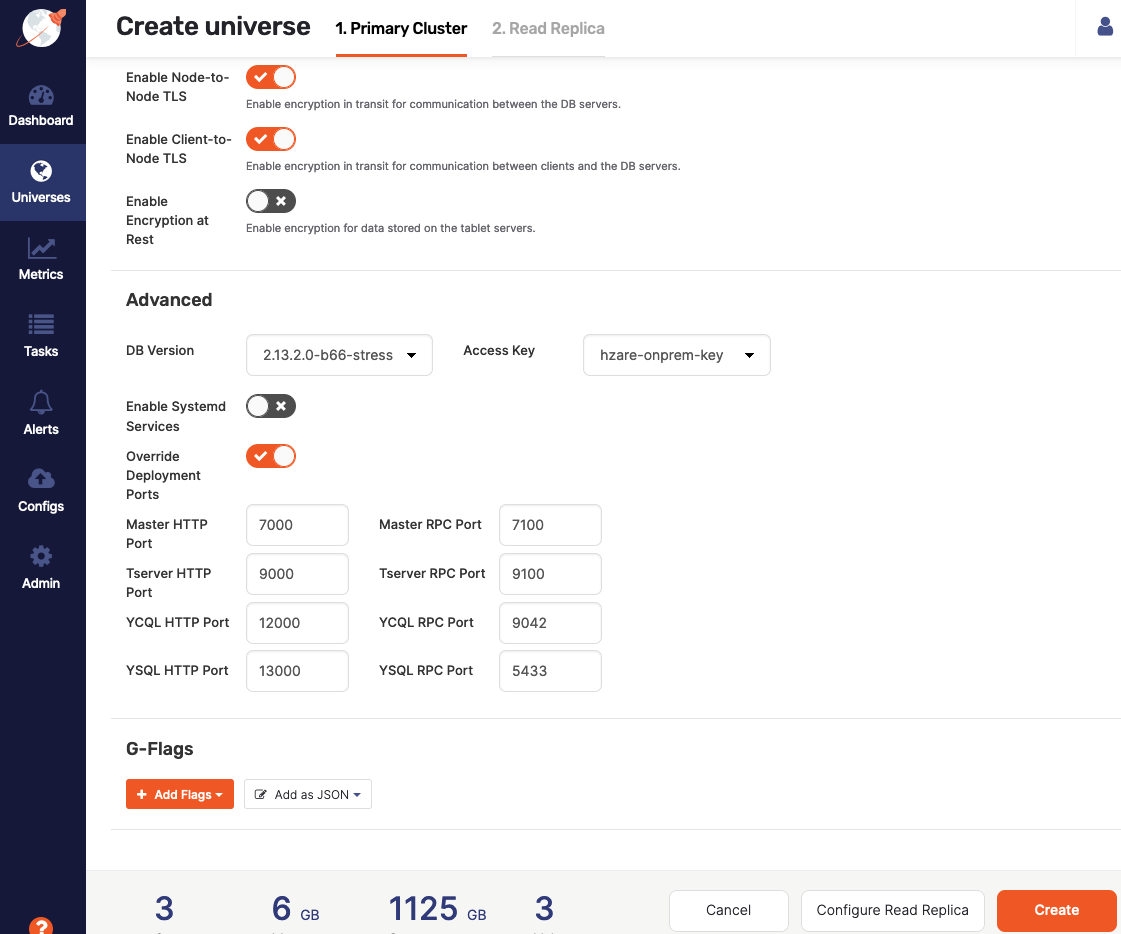
Task: Disable Node-to-Node TLS toggle
Action: 271,77
